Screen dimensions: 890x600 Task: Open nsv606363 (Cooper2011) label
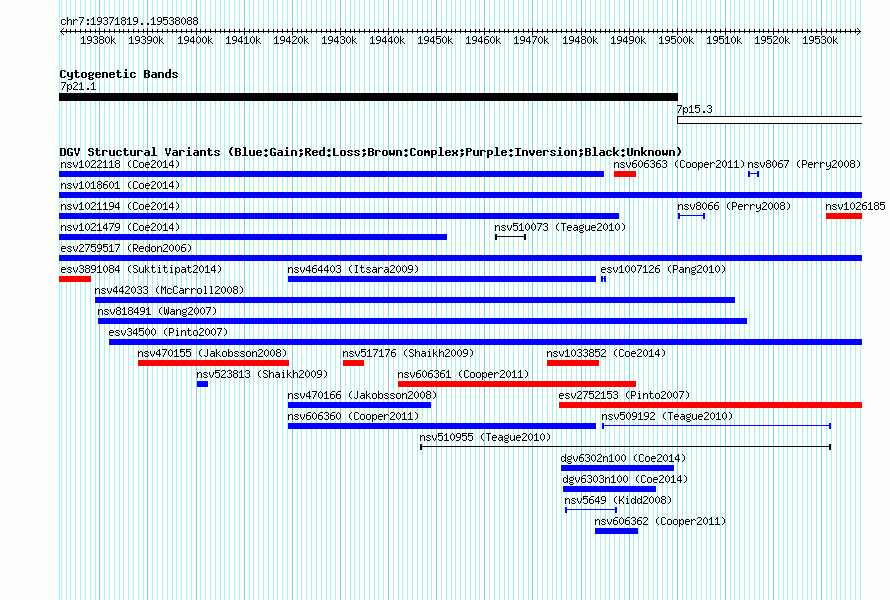[679, 164]
